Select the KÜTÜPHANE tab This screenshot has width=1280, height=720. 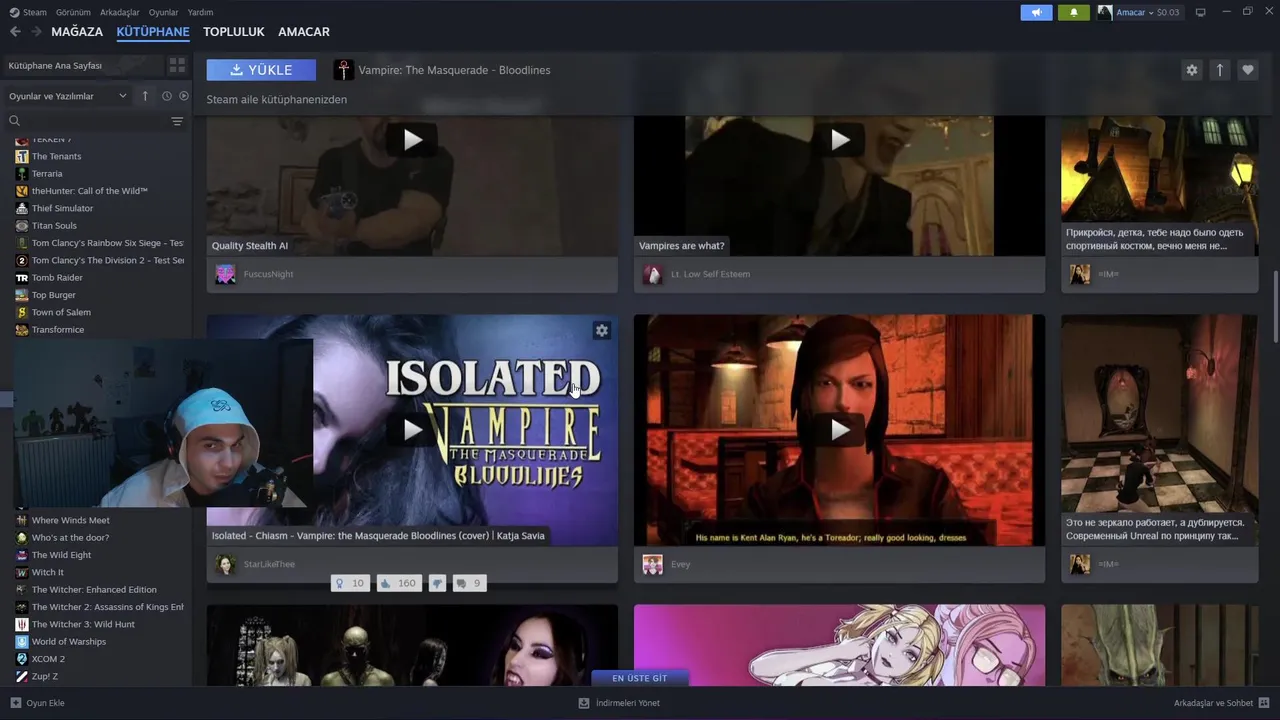point(153,32)
